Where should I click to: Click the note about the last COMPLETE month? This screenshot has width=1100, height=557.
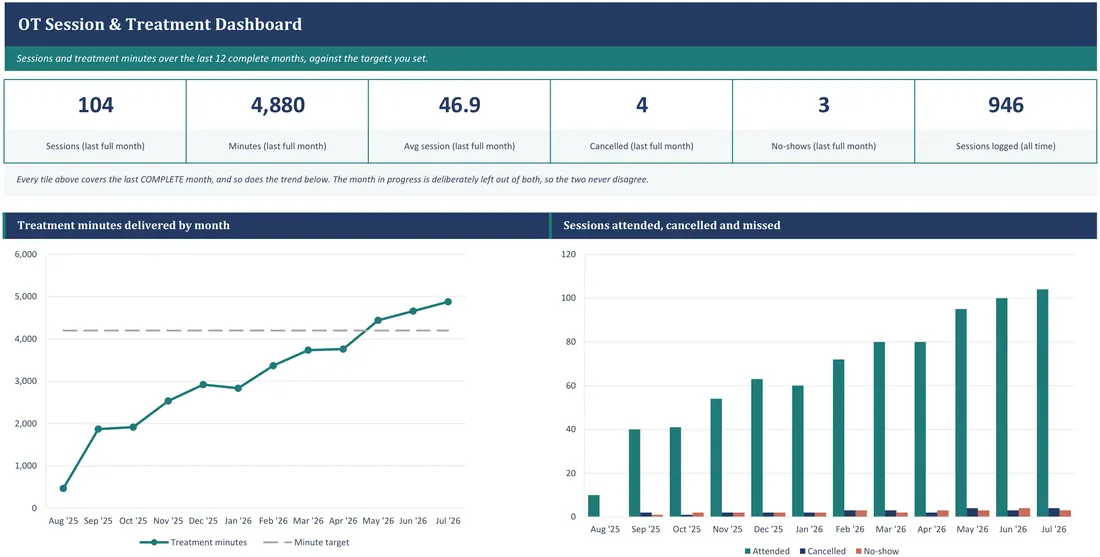pyautogui.click(x=332, y=180)
